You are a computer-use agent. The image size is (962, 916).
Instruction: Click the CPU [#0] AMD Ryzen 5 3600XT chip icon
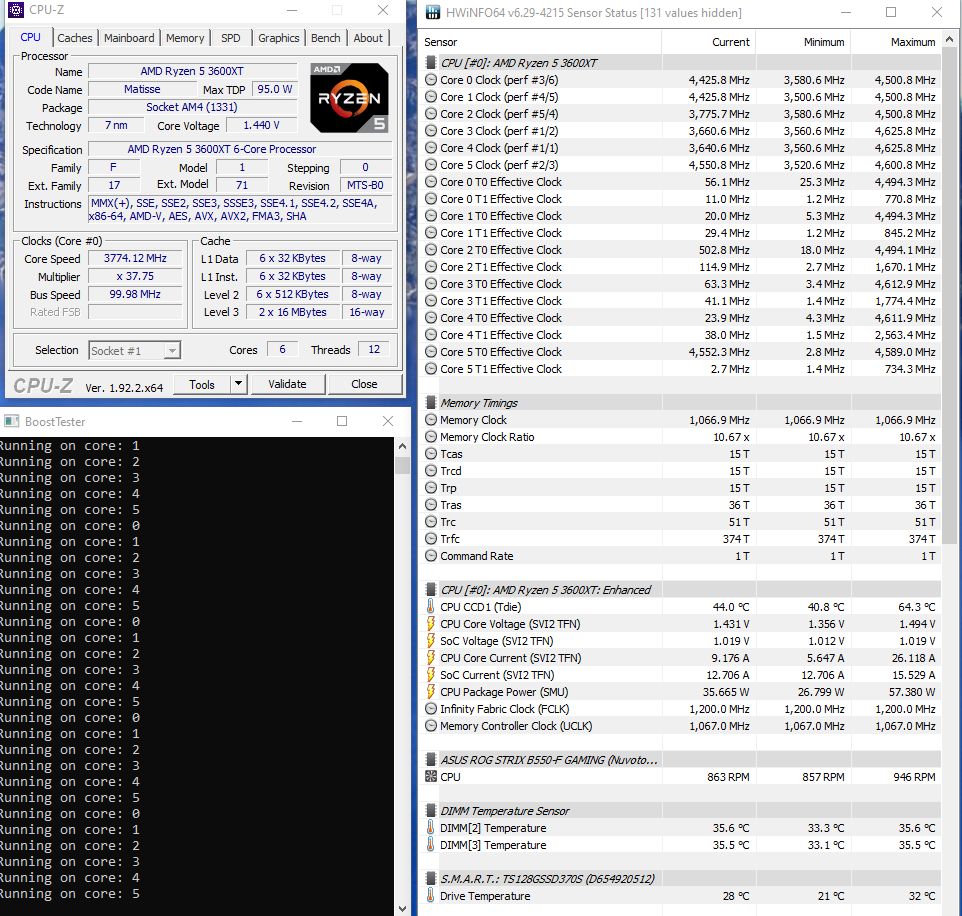[x=431, y=63]
